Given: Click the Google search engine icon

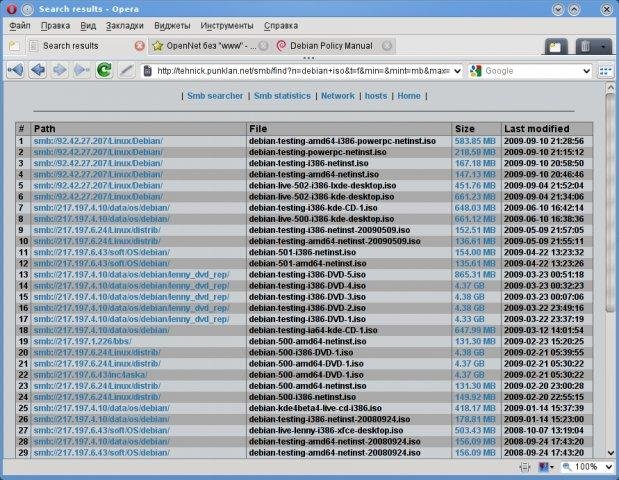Looking at the screenshot, I should pyautogui.click(x=476, y=71).
